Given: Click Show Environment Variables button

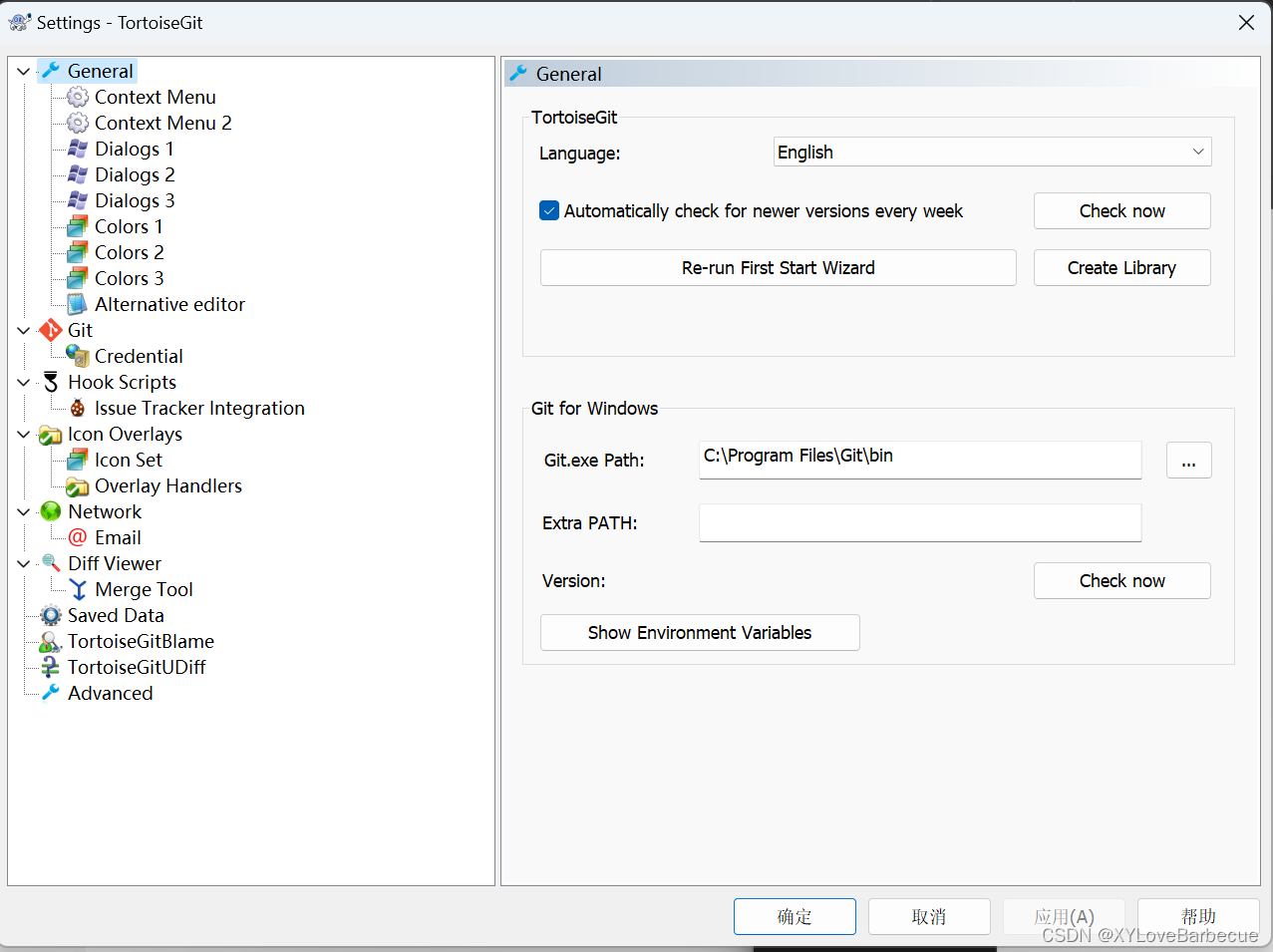Looking at the screenshot, I should (x=700, y=632).
